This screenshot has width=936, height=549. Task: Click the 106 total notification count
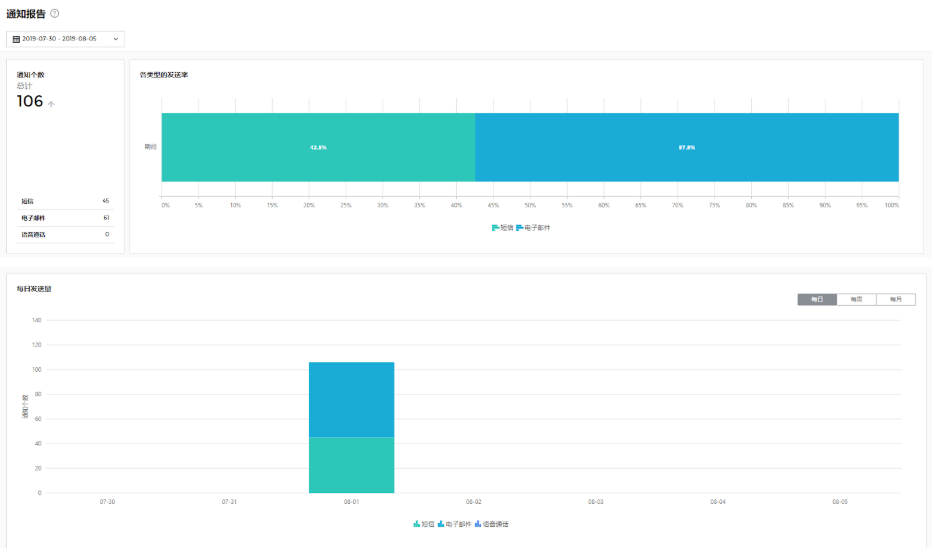tap(30, 101)
